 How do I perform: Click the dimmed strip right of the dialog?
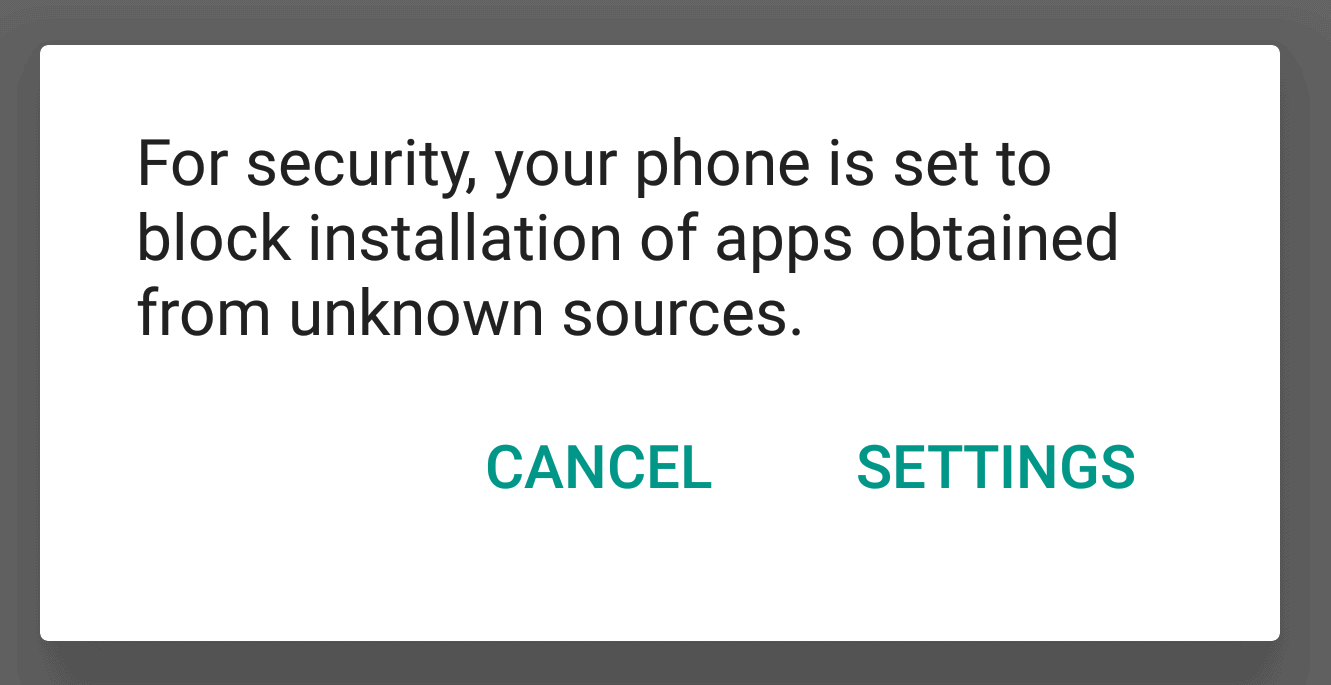pyautogui.click(x=1306, y=342)
